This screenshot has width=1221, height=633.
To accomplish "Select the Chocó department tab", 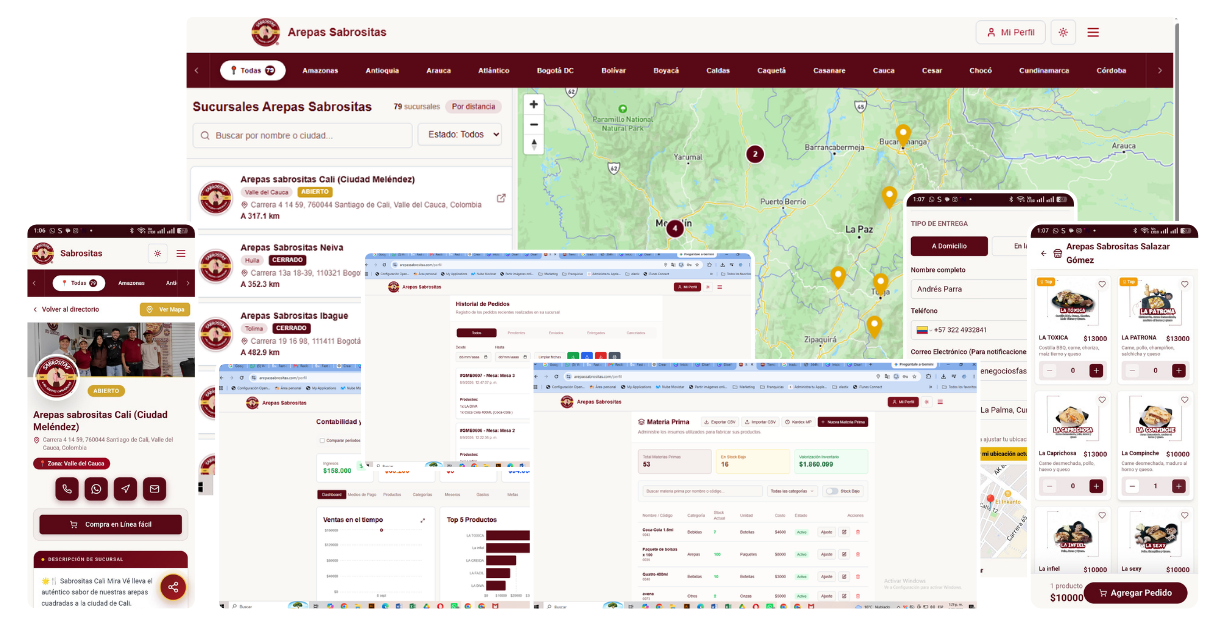I will coord(981,70).
